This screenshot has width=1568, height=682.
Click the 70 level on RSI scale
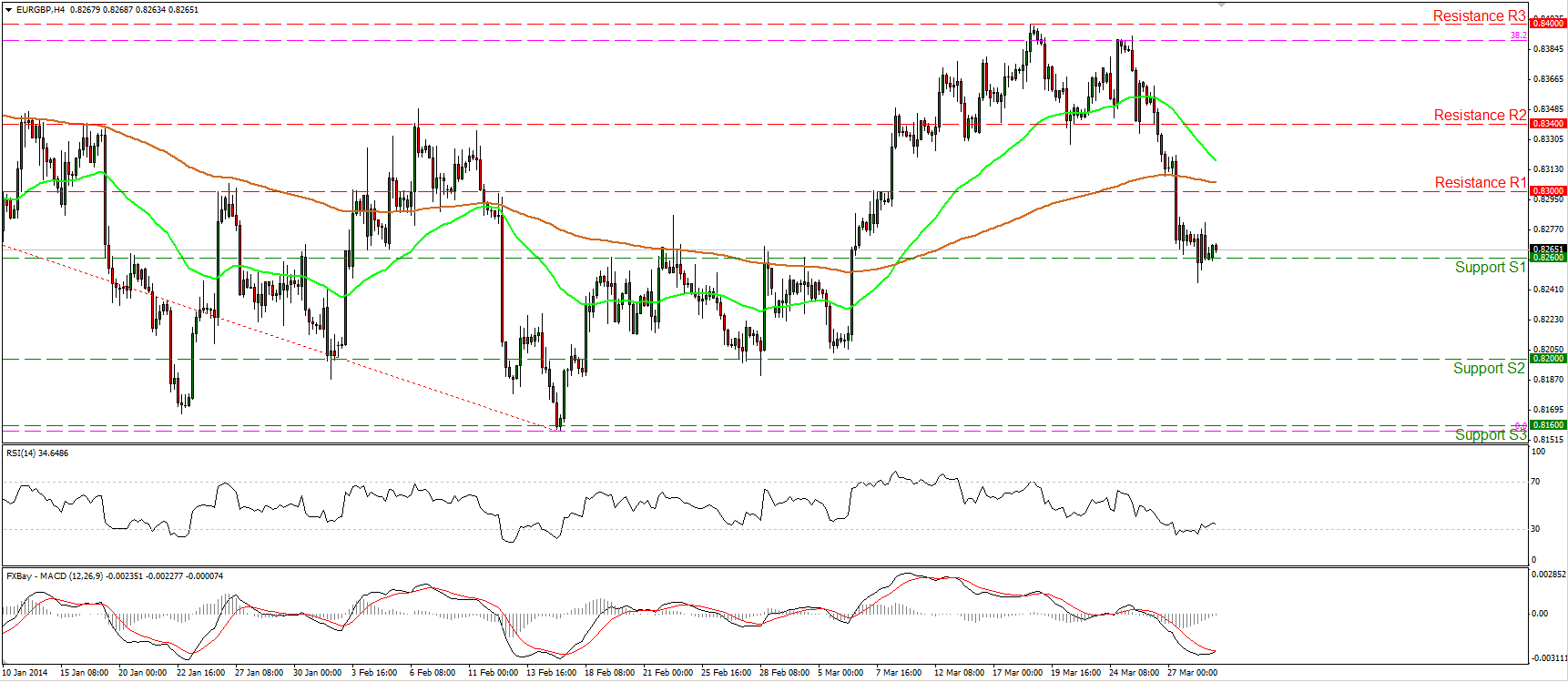point(1536,482)
